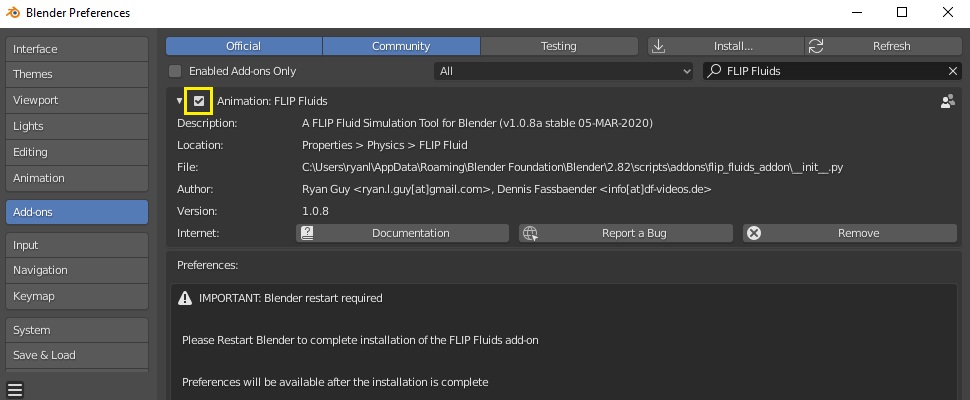The width and height of the screenshot is (970, 400).
Task: Click the circular arrows icon on the Refresh button
Action: click(x=817, y=46)
